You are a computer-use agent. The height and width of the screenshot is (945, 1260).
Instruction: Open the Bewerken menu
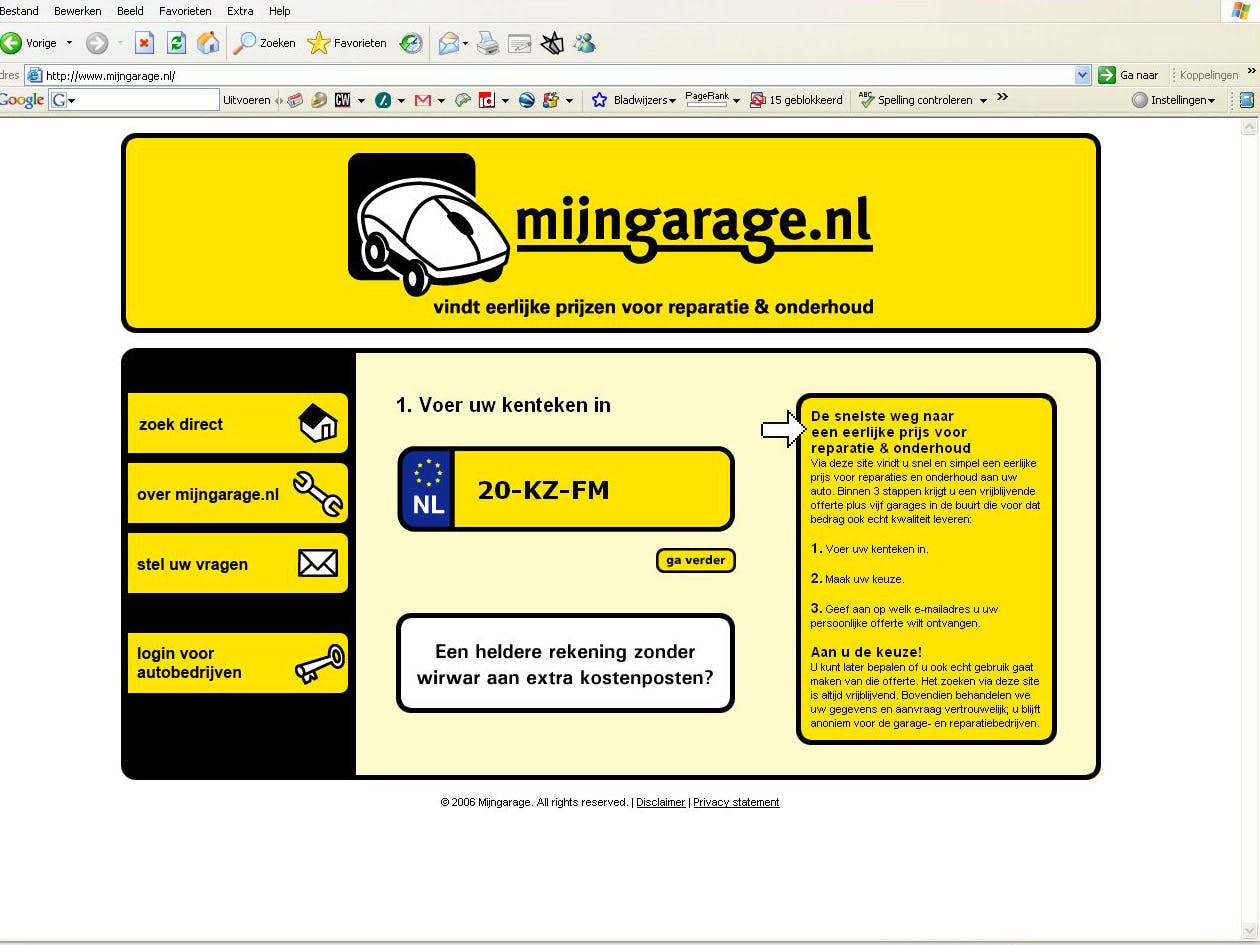tap(78, 11)
